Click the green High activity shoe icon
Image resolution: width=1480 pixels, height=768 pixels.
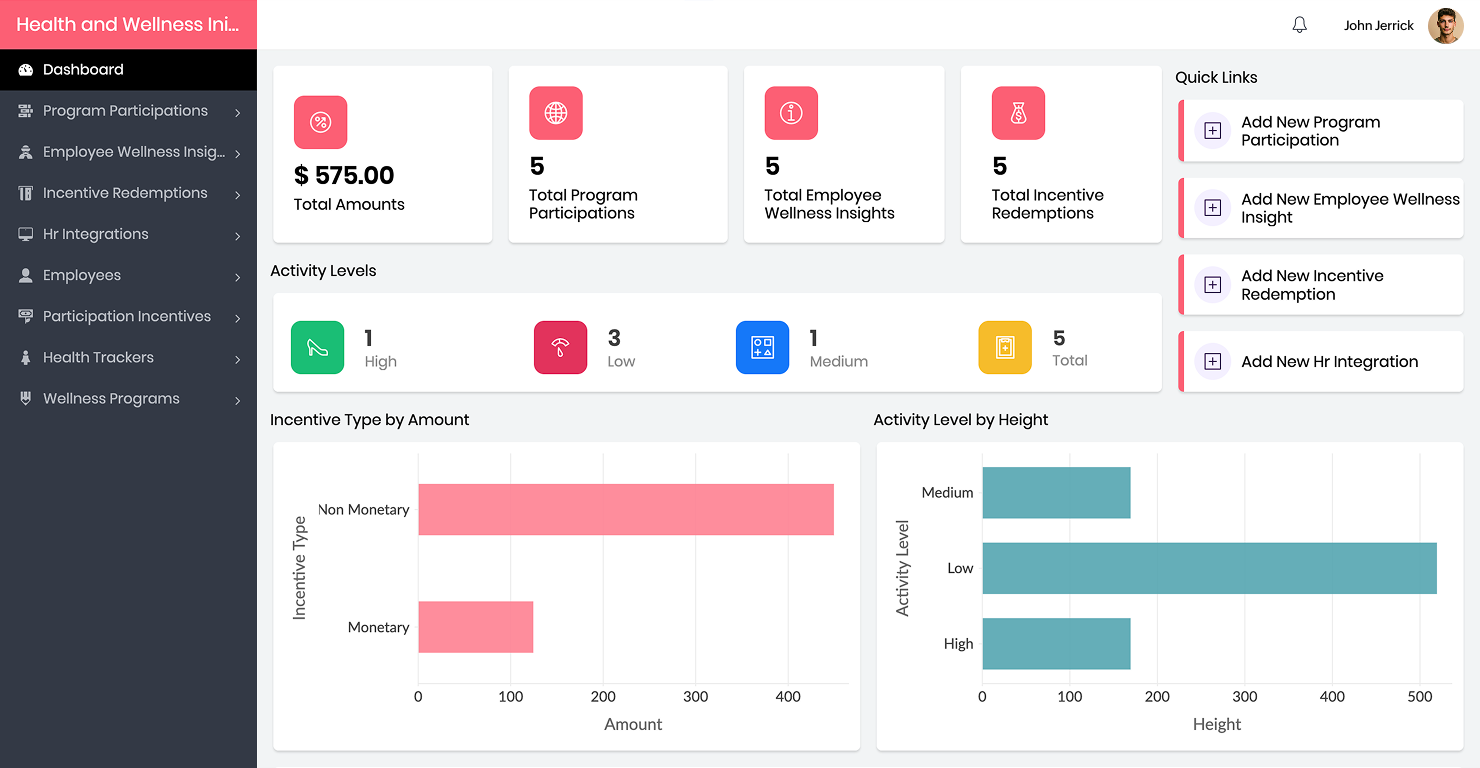(x=317, y=348)
